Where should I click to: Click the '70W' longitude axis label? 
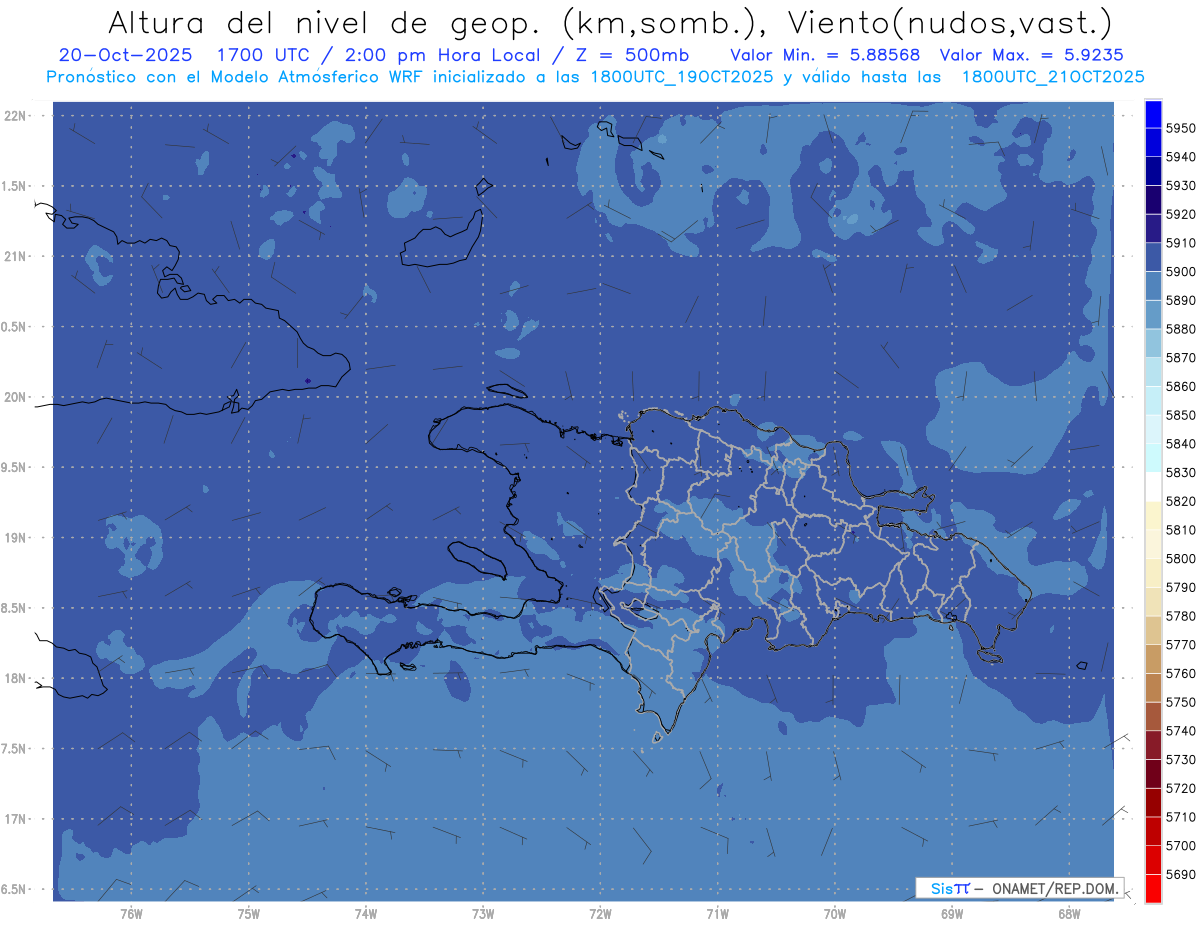834,914
